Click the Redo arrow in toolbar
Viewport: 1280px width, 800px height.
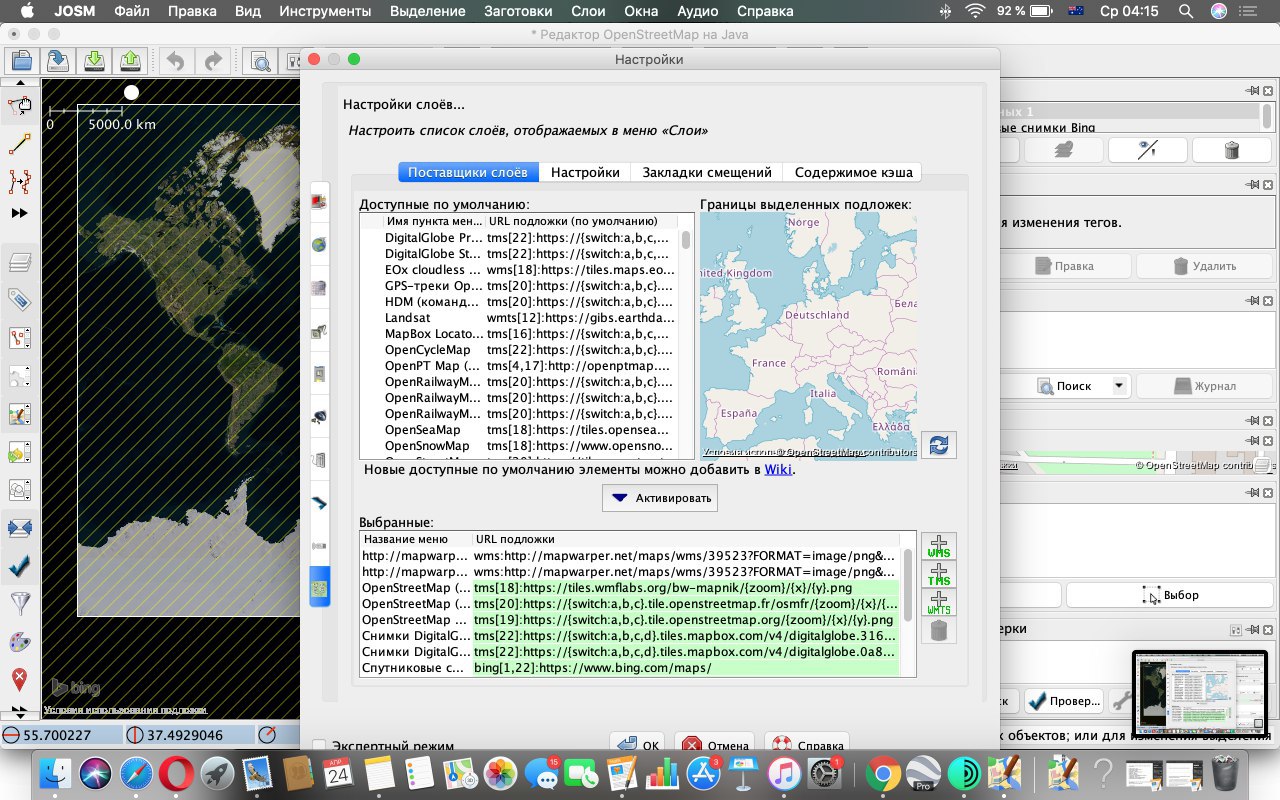212,61
